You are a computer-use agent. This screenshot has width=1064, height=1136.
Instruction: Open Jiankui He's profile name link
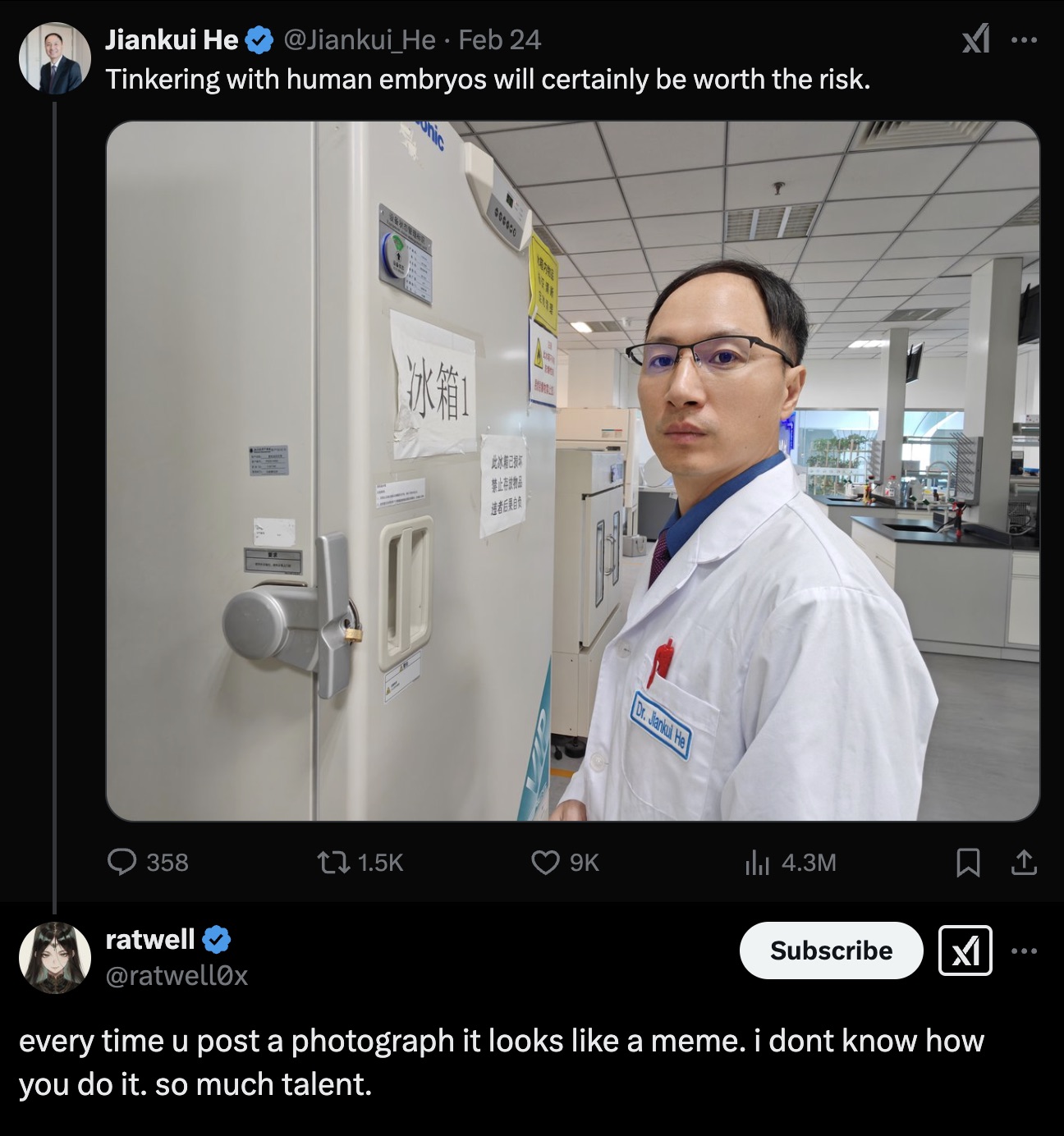pyautogui.click(x=172, y=39)
